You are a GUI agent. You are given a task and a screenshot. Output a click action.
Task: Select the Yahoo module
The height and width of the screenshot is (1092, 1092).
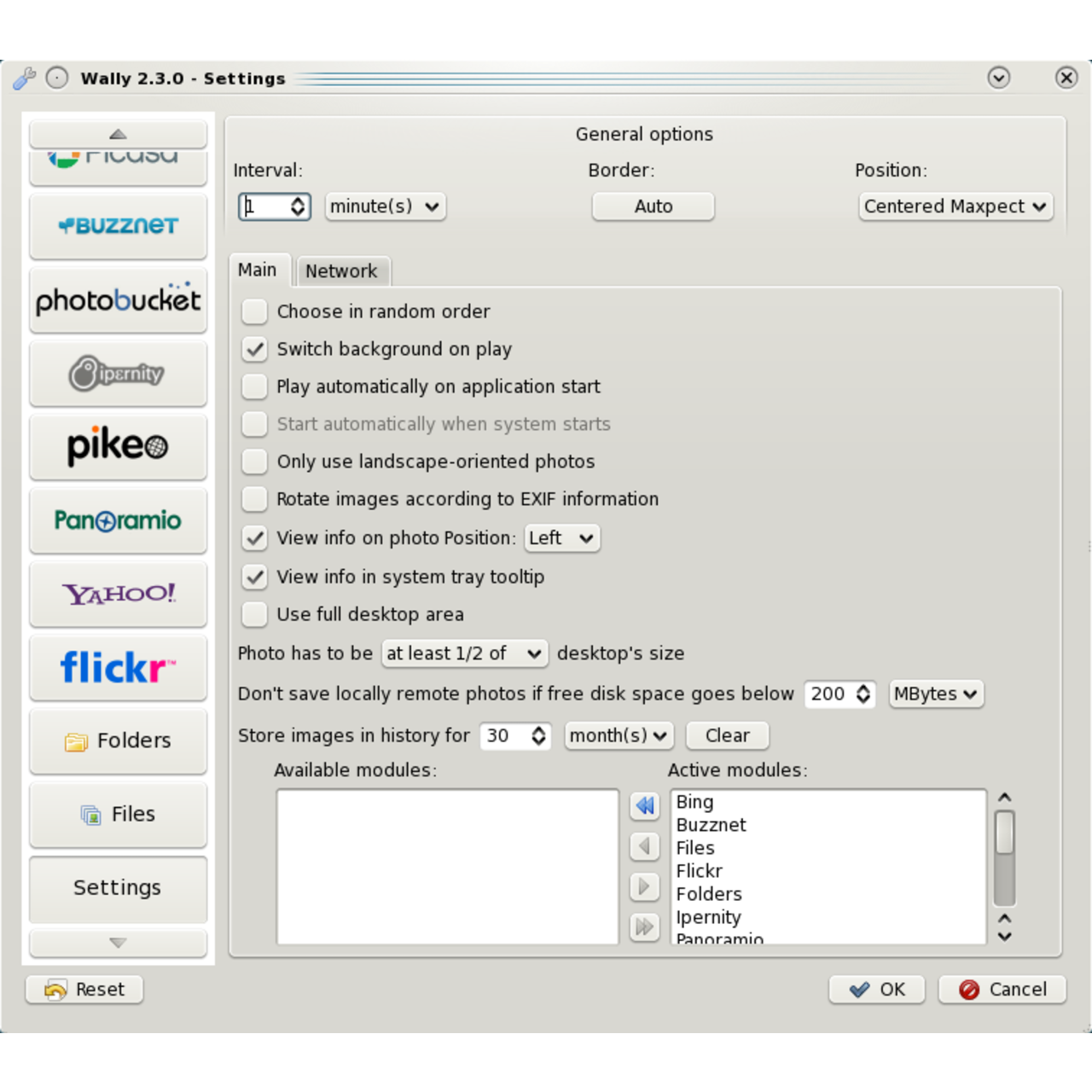point(118,595)
